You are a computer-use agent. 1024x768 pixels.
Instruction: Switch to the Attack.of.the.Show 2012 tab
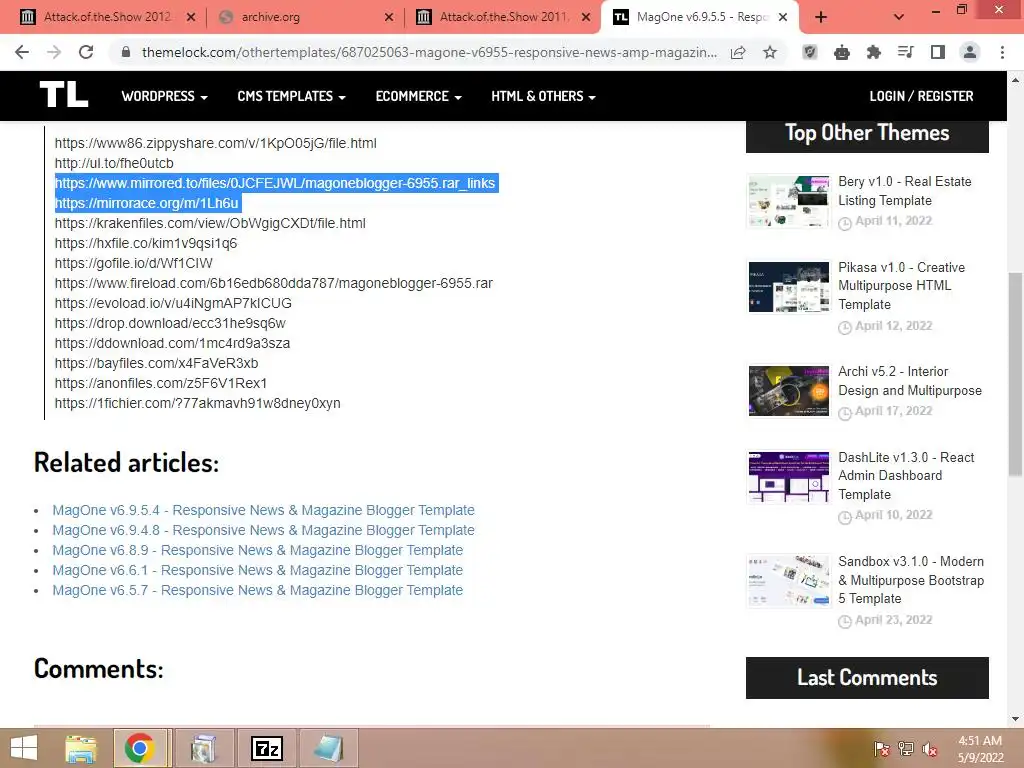tap(107, 17)
